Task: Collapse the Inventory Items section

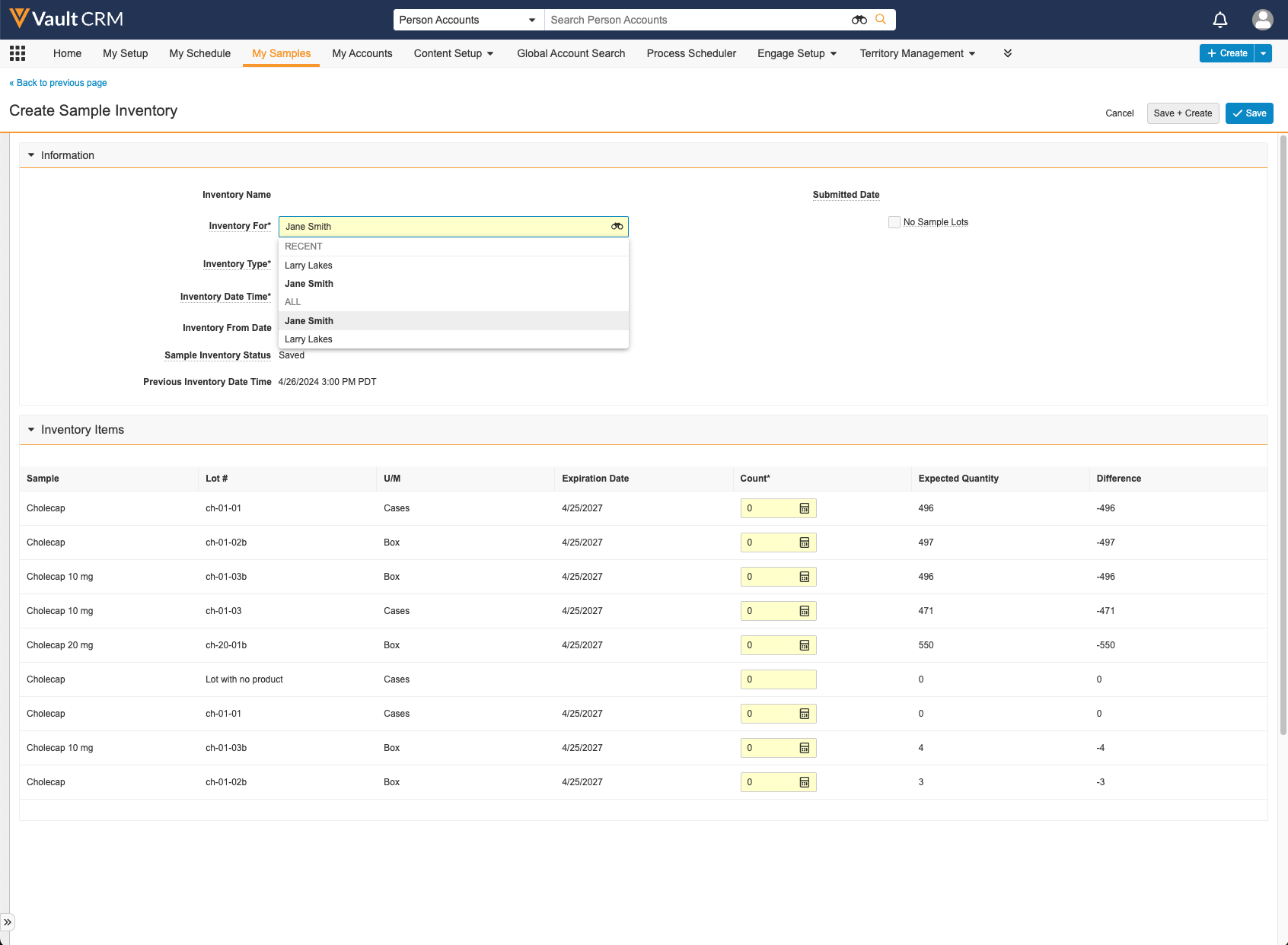Action: coord(31,430)
